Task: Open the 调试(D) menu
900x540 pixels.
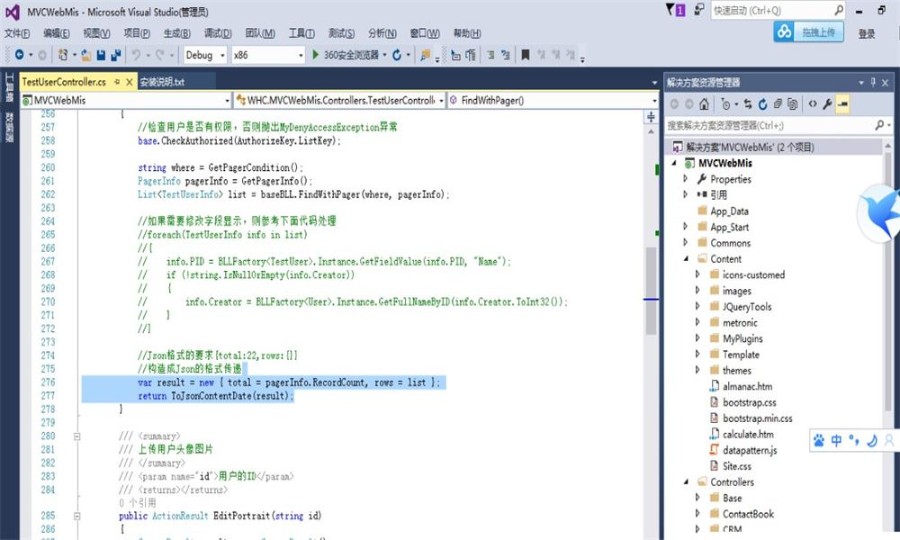Action: (x=217, y=33)
